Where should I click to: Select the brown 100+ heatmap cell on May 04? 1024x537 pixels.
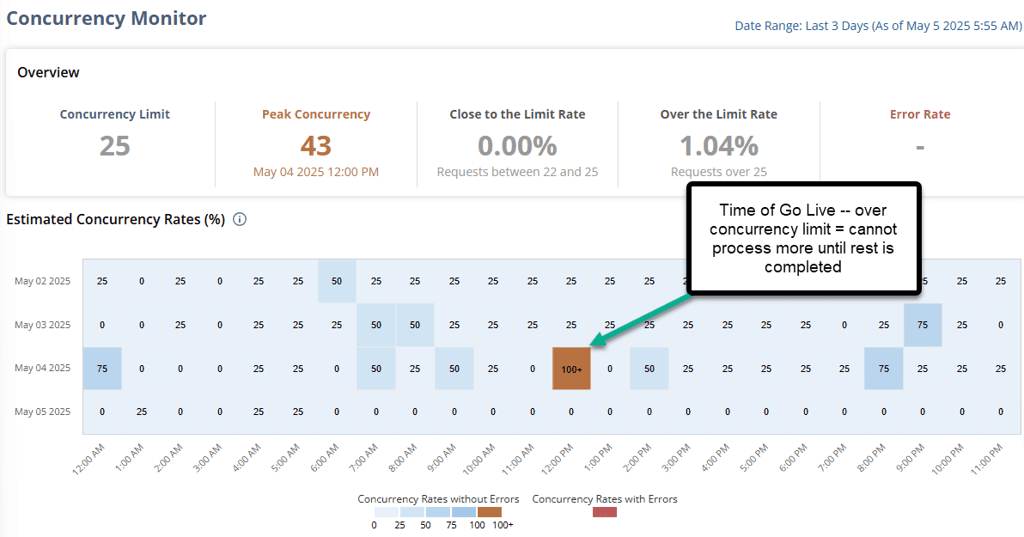pyautogui.click(x=571, y=368)
